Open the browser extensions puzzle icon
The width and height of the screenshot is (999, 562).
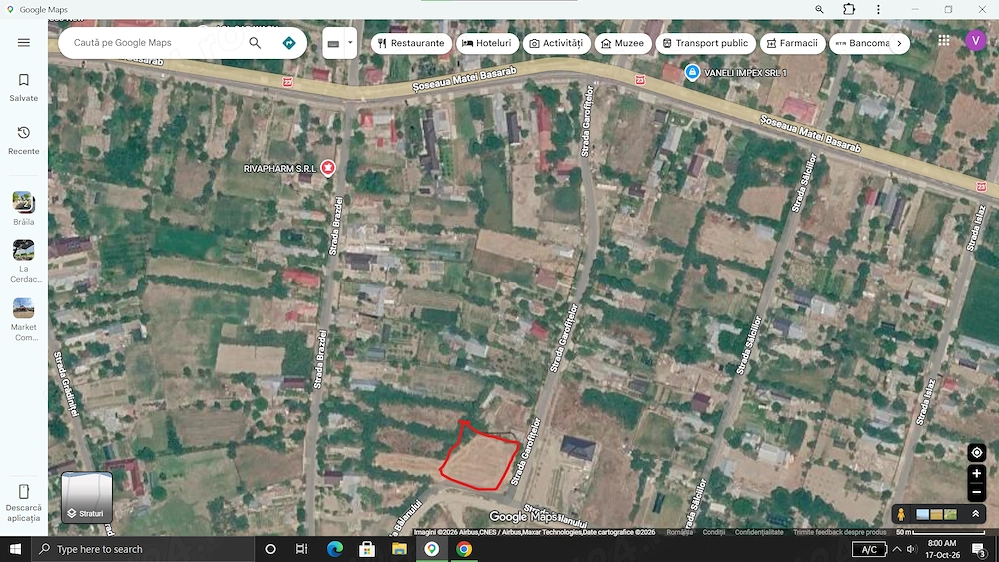[849, 9]
